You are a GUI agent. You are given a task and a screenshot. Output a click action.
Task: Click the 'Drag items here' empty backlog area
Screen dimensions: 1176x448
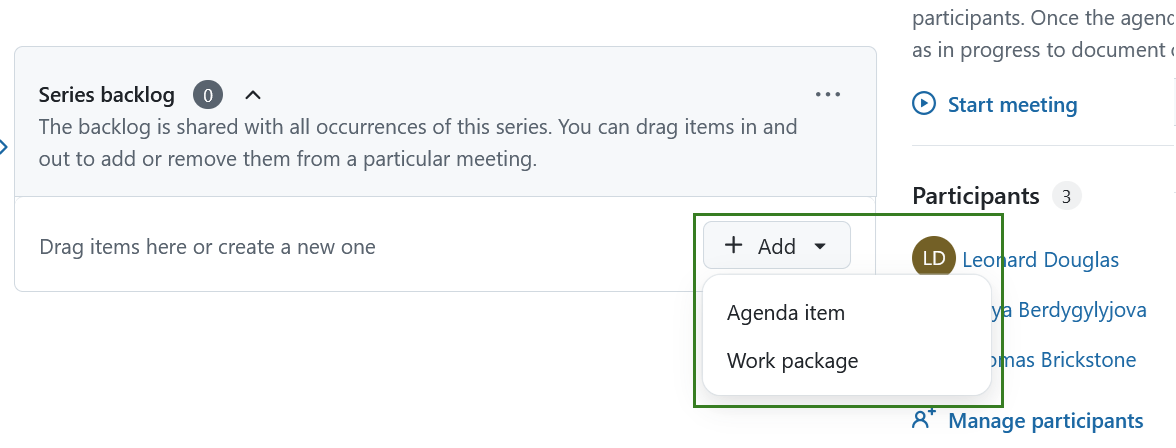207,246
